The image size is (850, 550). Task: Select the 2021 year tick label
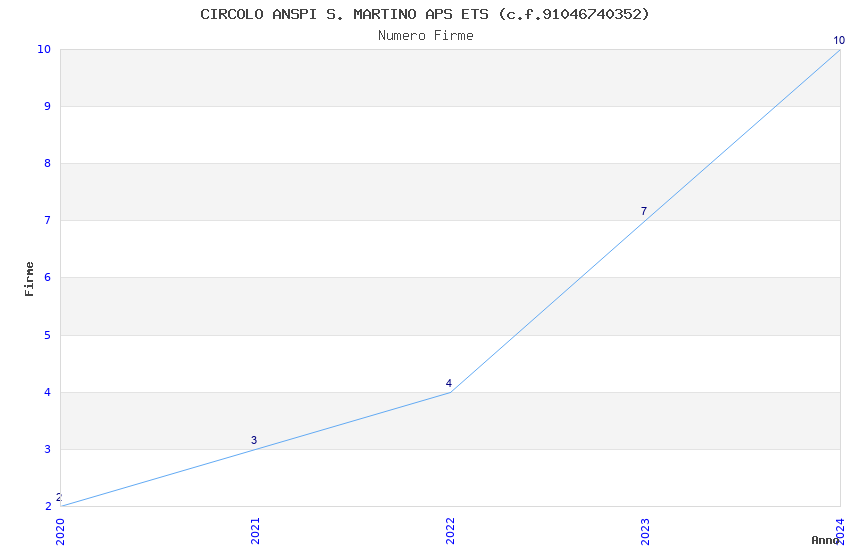tap(255, 531)
